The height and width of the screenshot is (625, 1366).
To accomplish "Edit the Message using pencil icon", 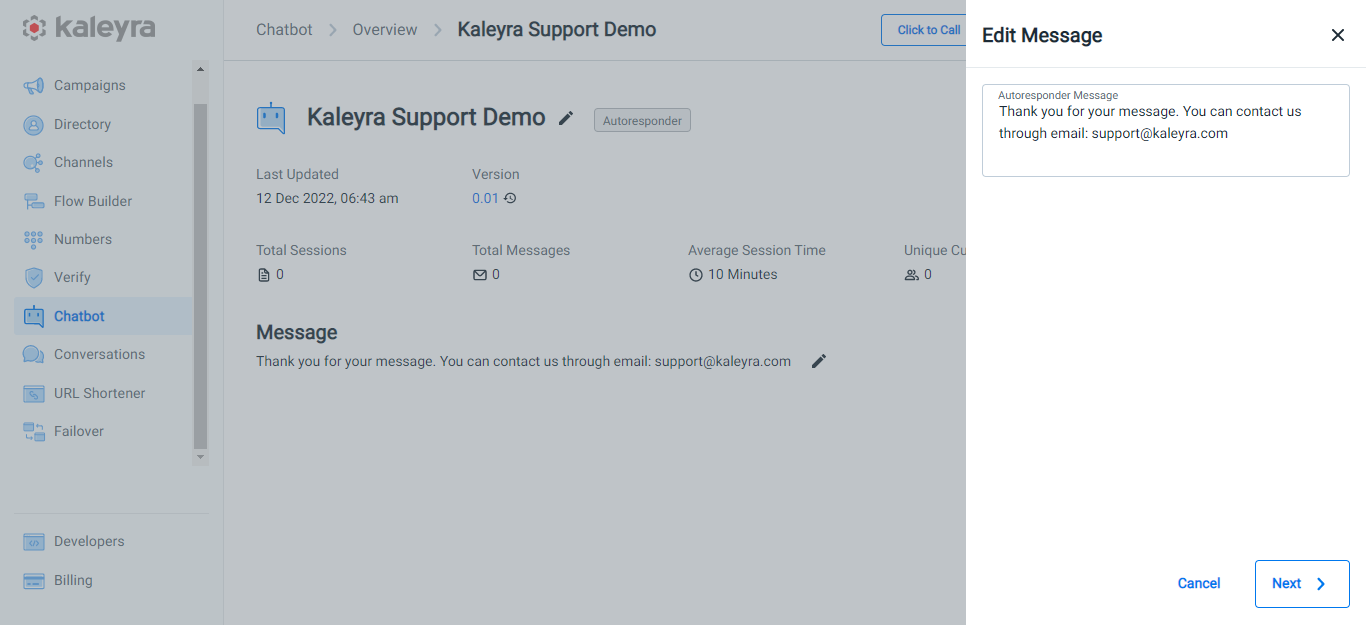I will [819, 361].
